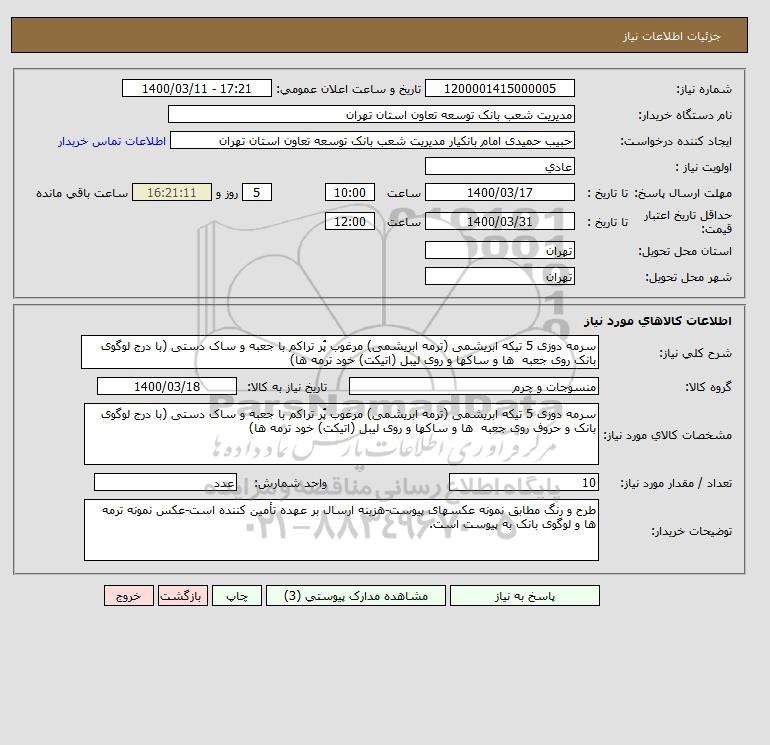The image size is (770, 745).
Task: Click the نام دستگاه خریدار field
Action: [x=371, y=114]
